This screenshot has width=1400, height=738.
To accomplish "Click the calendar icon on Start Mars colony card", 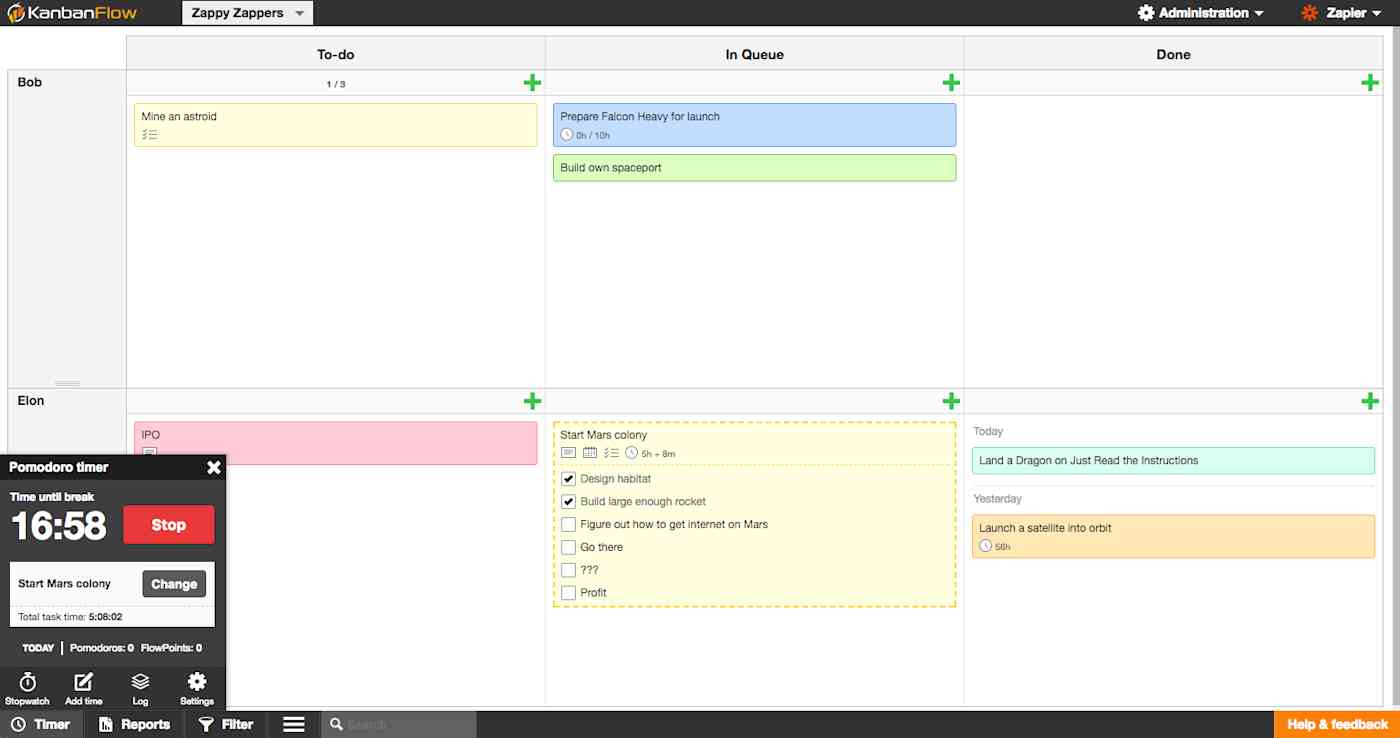I will coord(590,453).
